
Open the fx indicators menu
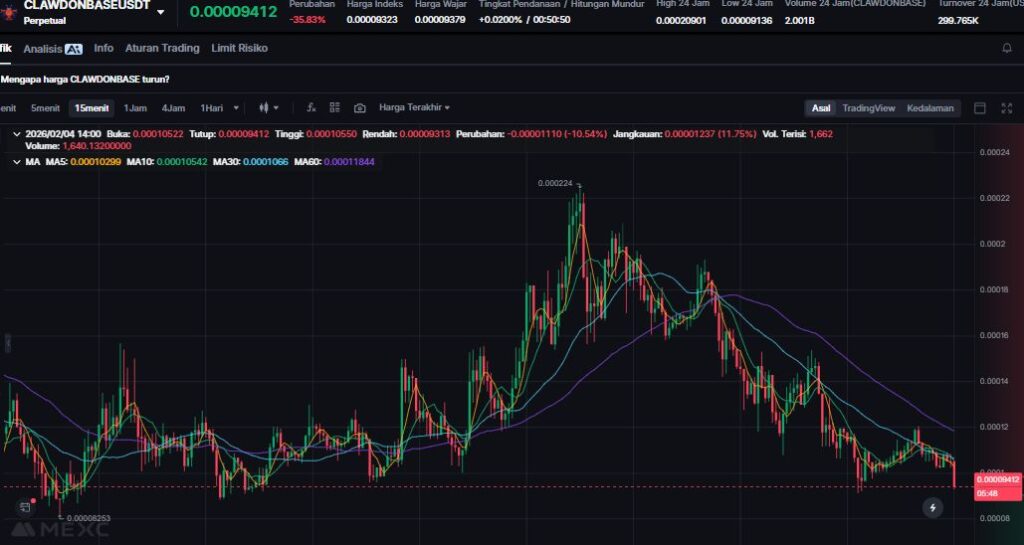pos(311,108)
